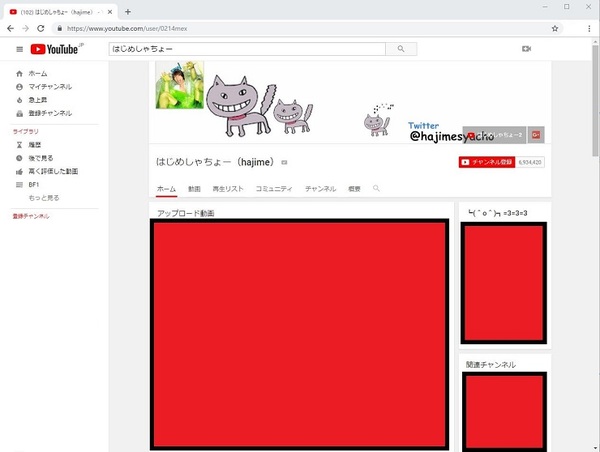Switch to the コミュニティ tab
Screen dimensions: 600x452
pyautogui.click(x=274, y=189)
